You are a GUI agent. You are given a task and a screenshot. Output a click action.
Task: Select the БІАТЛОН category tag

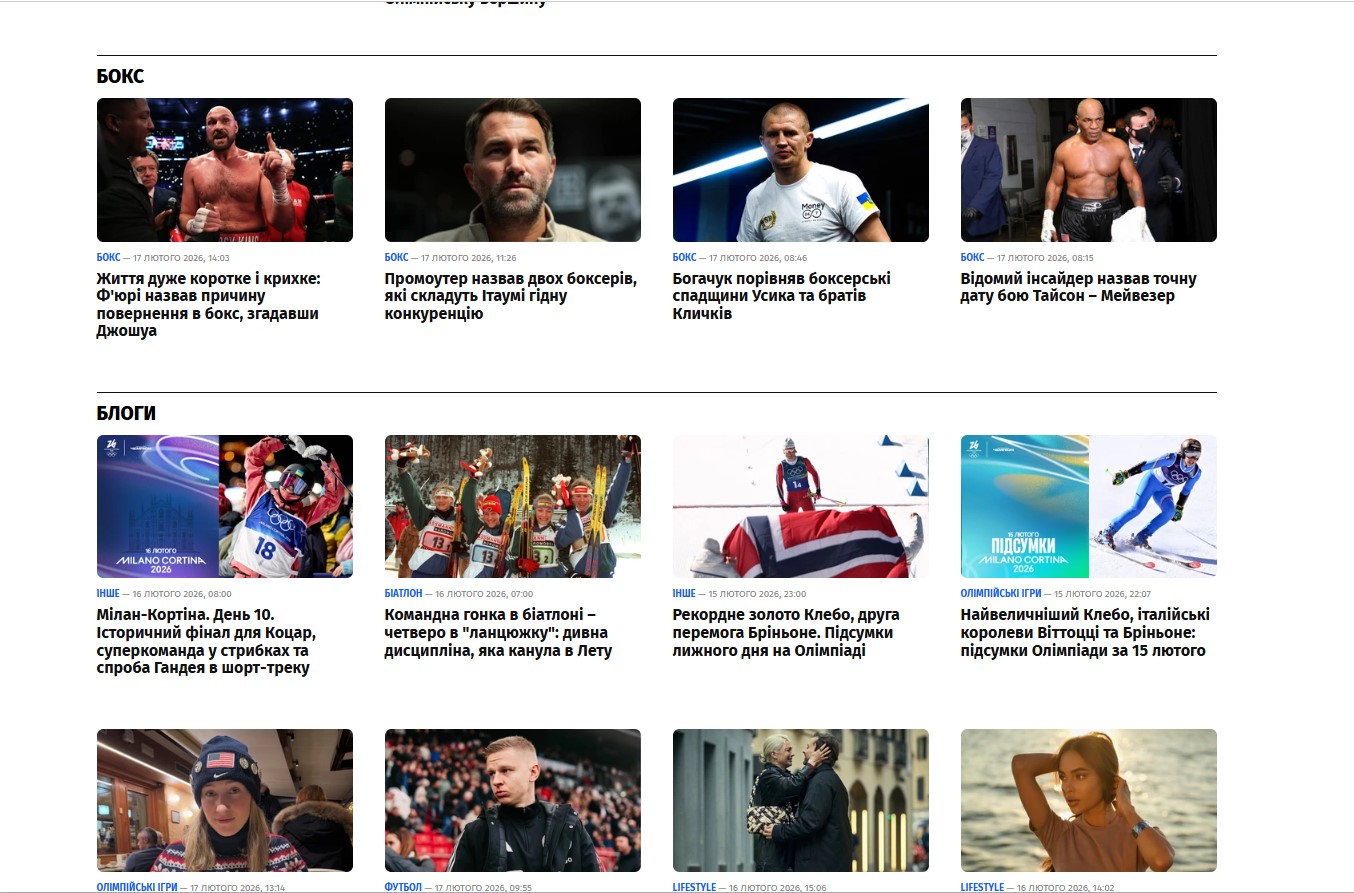pyautogui.click(x=403, y=593)
